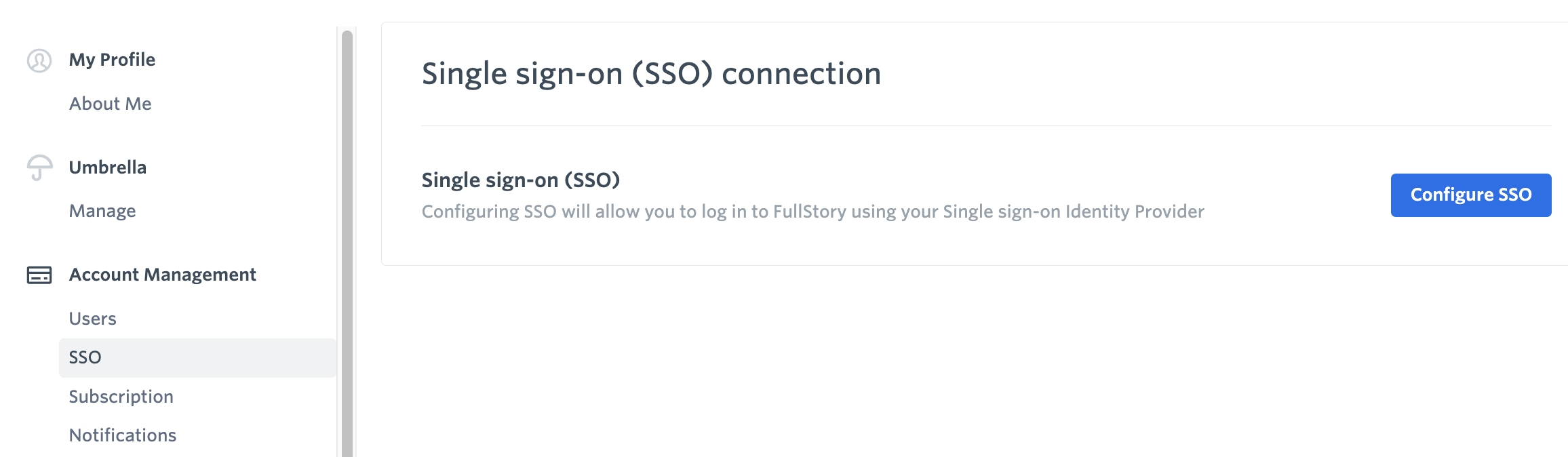
Task: Click the Account Management card icon
Action: (x=39, y=275)
